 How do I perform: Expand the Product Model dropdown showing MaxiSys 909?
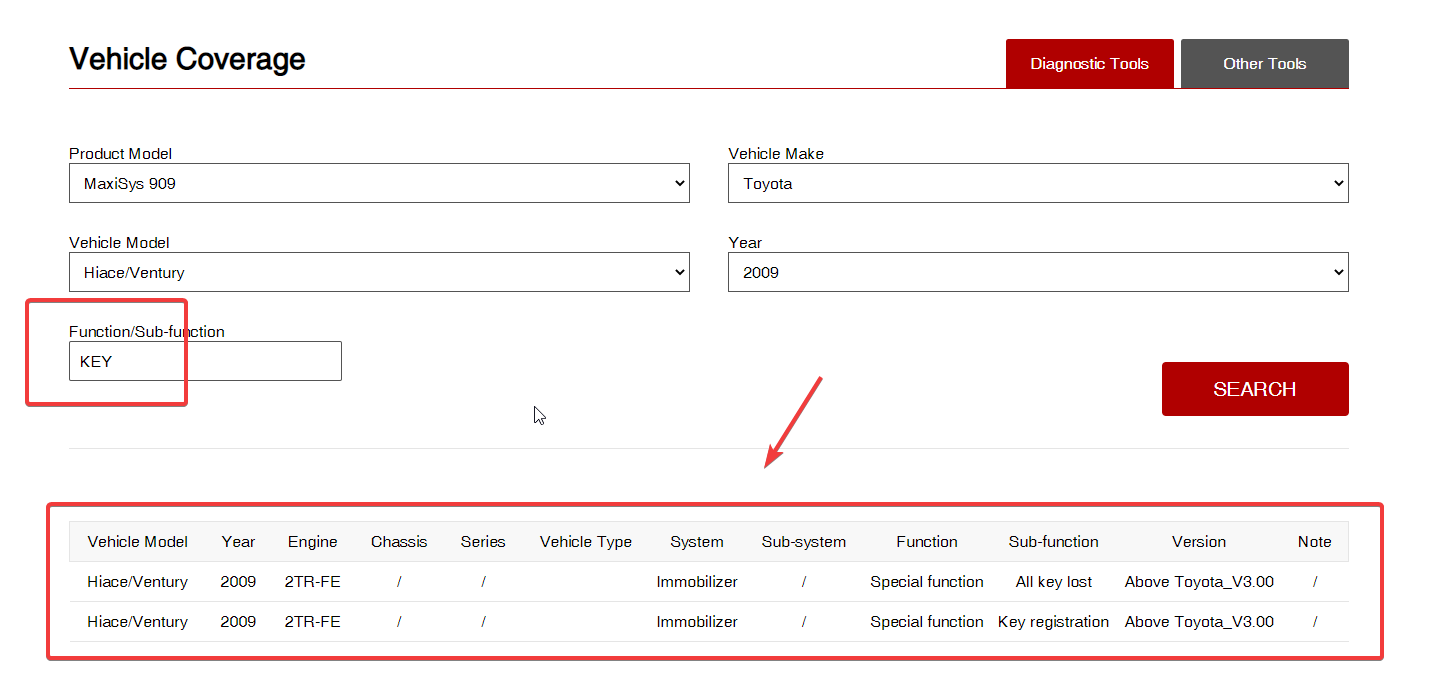point(378,184)
